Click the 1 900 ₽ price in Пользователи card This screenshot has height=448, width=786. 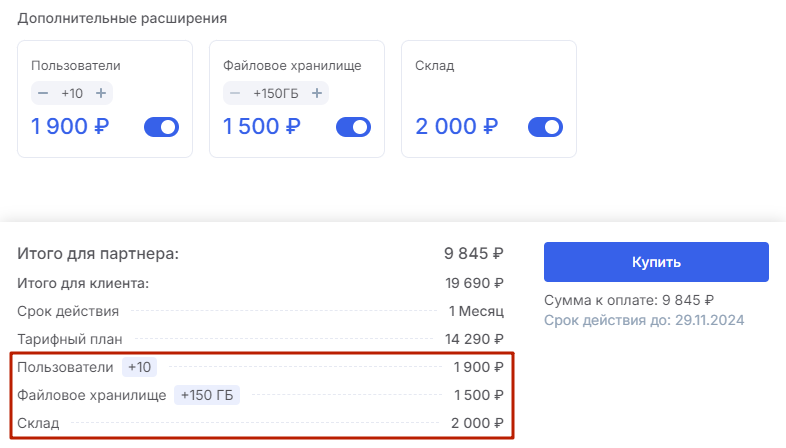[x=71, y=127]
